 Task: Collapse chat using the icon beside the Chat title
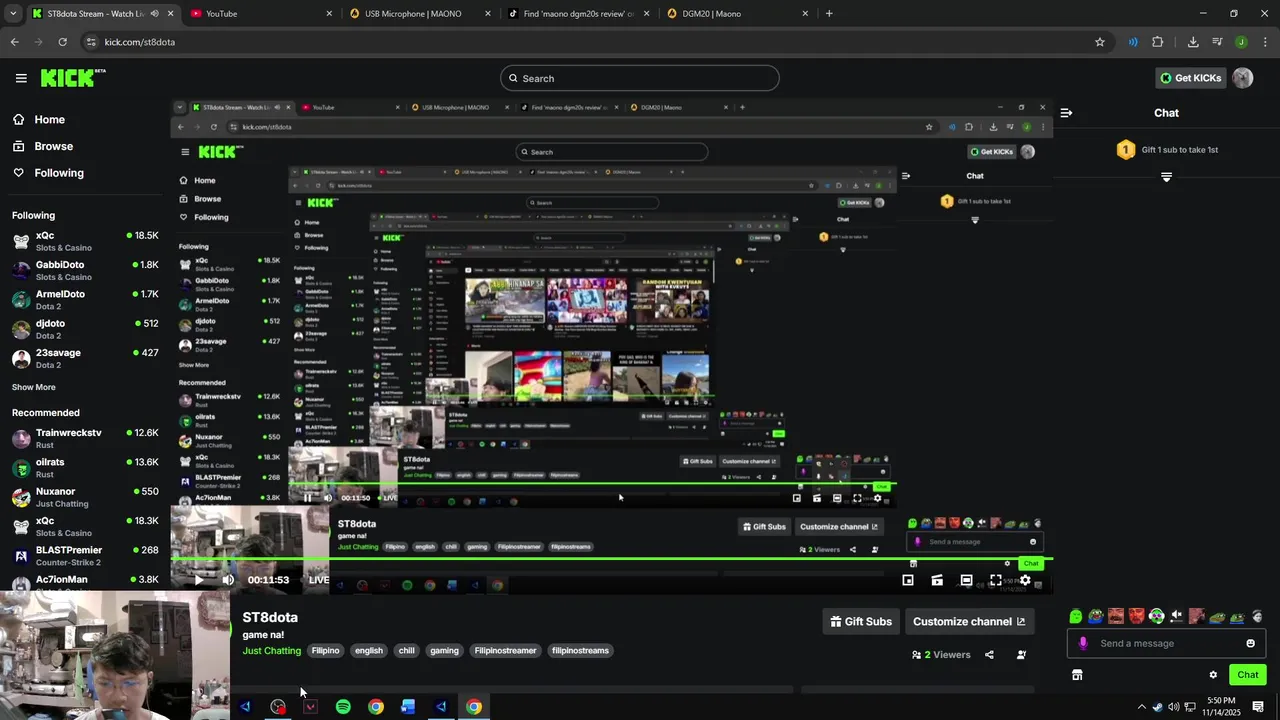[x=1066, y=113]
